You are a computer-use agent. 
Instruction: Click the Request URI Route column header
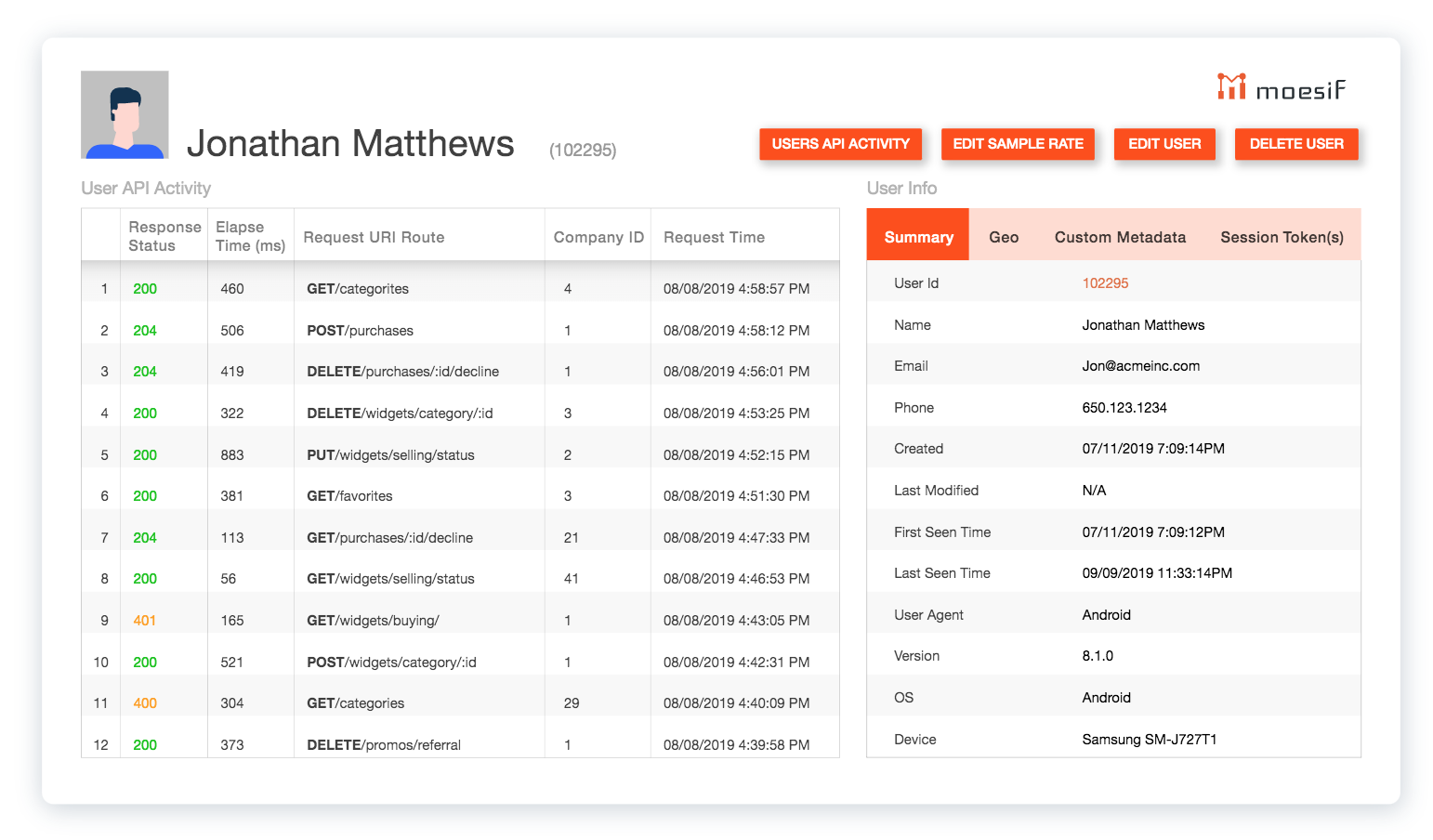coord(374,237)
